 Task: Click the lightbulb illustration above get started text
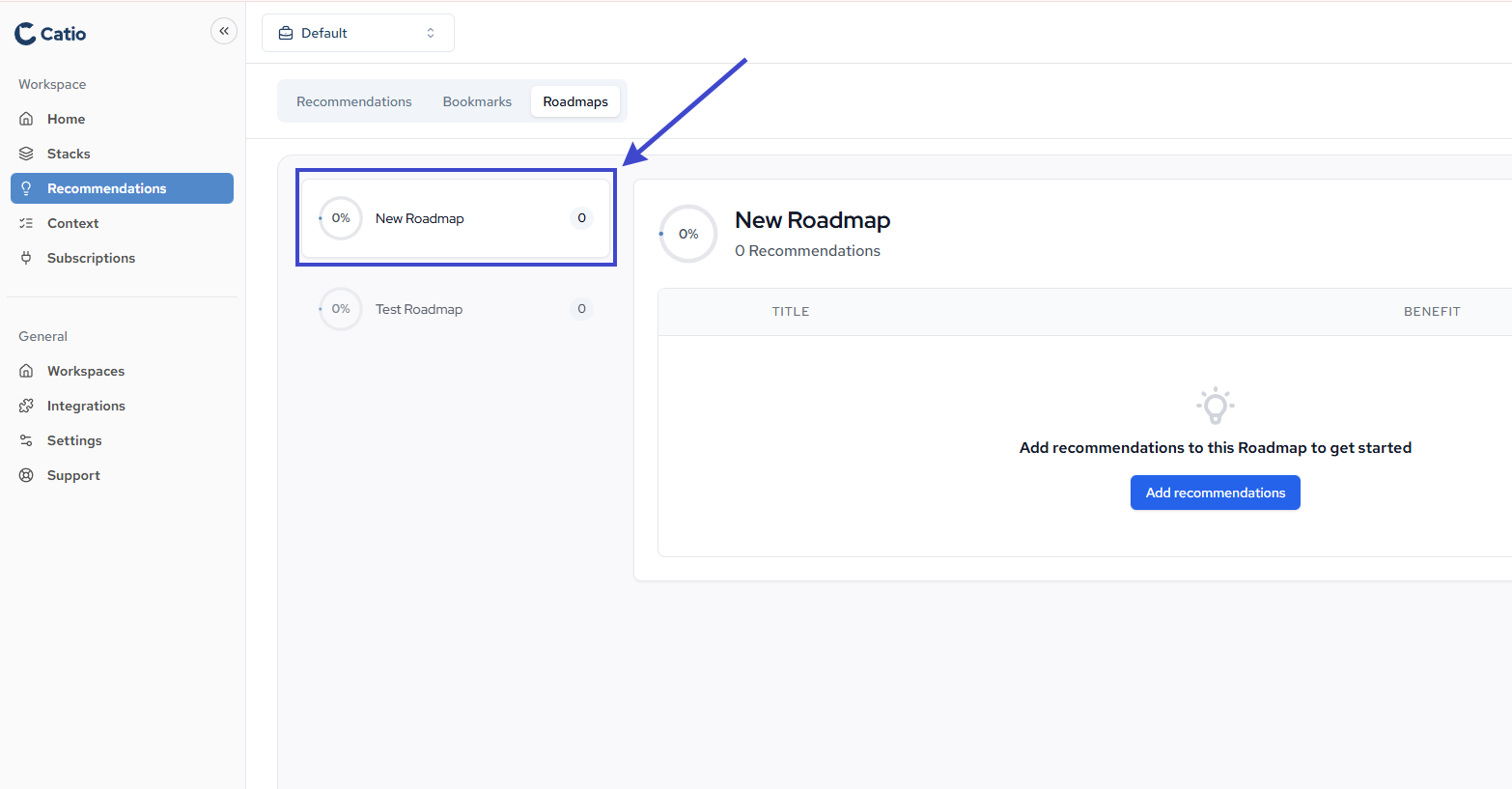tap(1215, 406)
